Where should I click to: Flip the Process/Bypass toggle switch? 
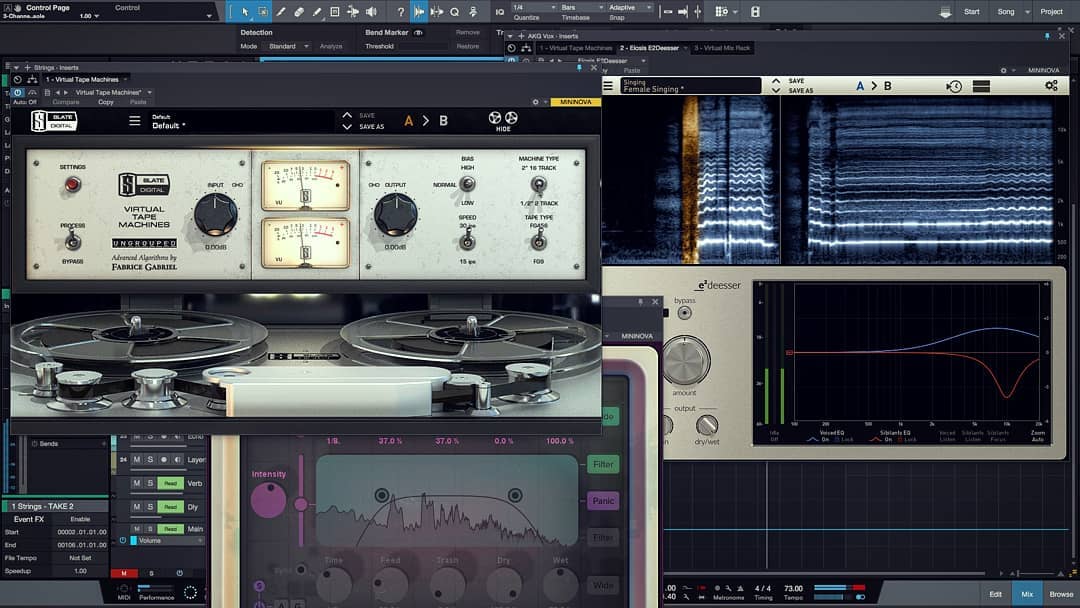point(72,242)
